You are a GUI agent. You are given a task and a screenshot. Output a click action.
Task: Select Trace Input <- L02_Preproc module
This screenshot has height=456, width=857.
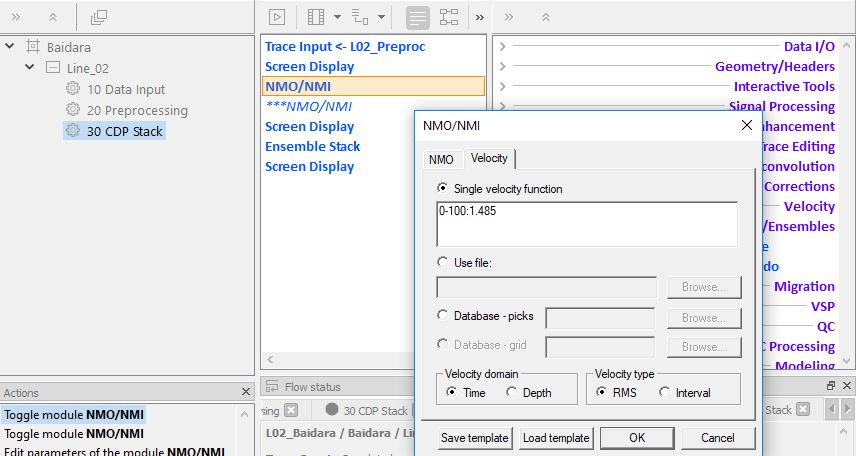[x=345, y=46]
